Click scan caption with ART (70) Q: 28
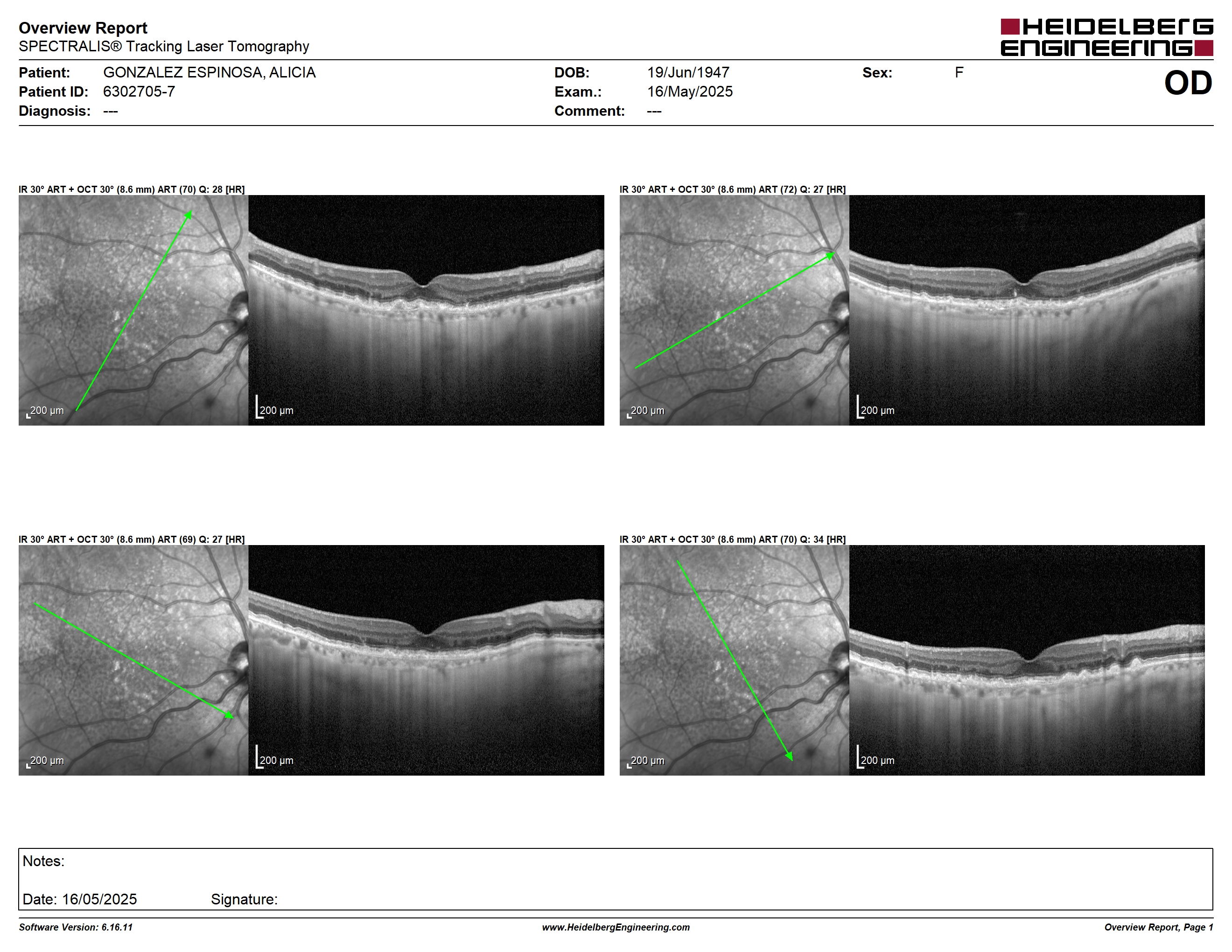Viewport: 1232px width, 952px height. 132,189
